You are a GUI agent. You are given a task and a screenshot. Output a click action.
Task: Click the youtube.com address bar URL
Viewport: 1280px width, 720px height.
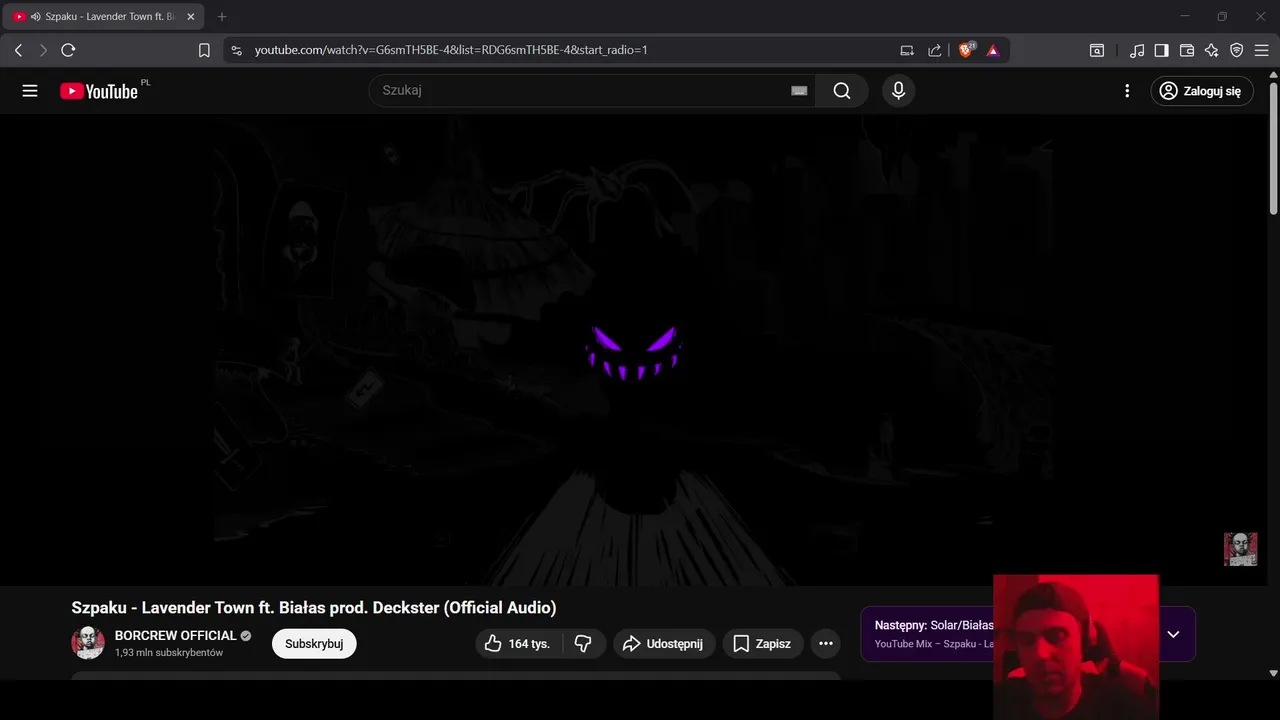(x=451, y=50)
